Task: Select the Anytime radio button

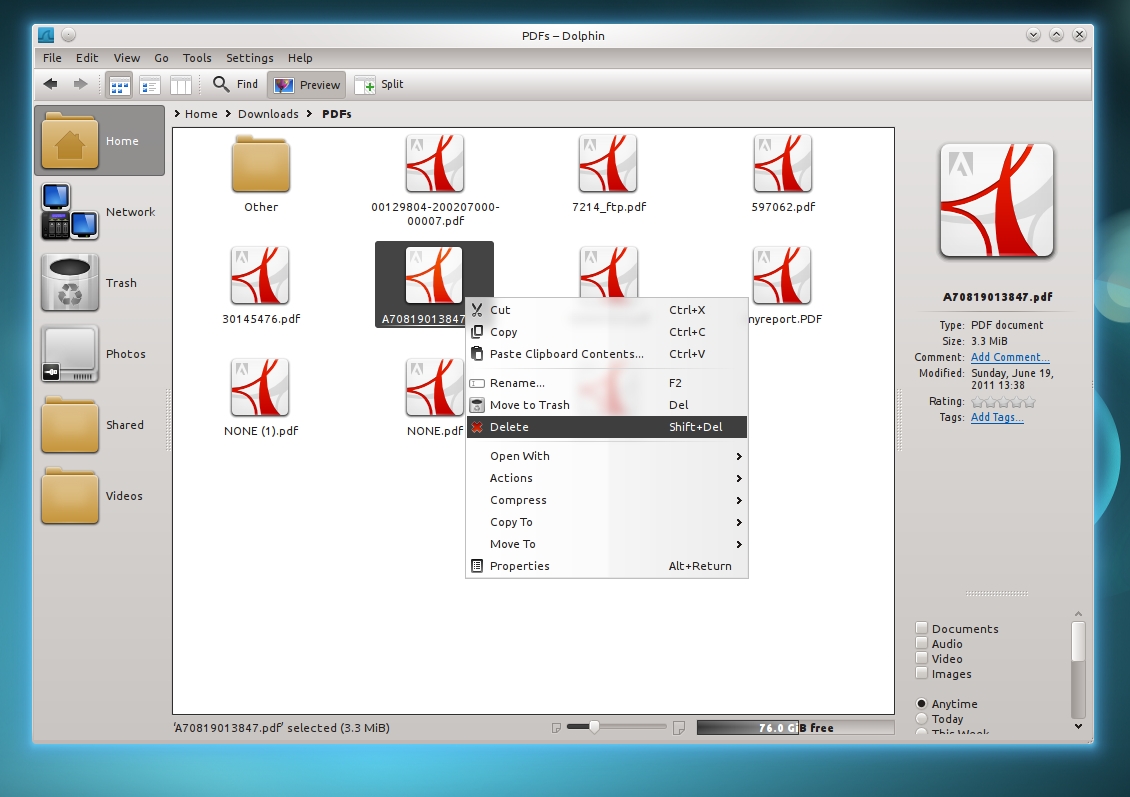Action: click(921, 703)
